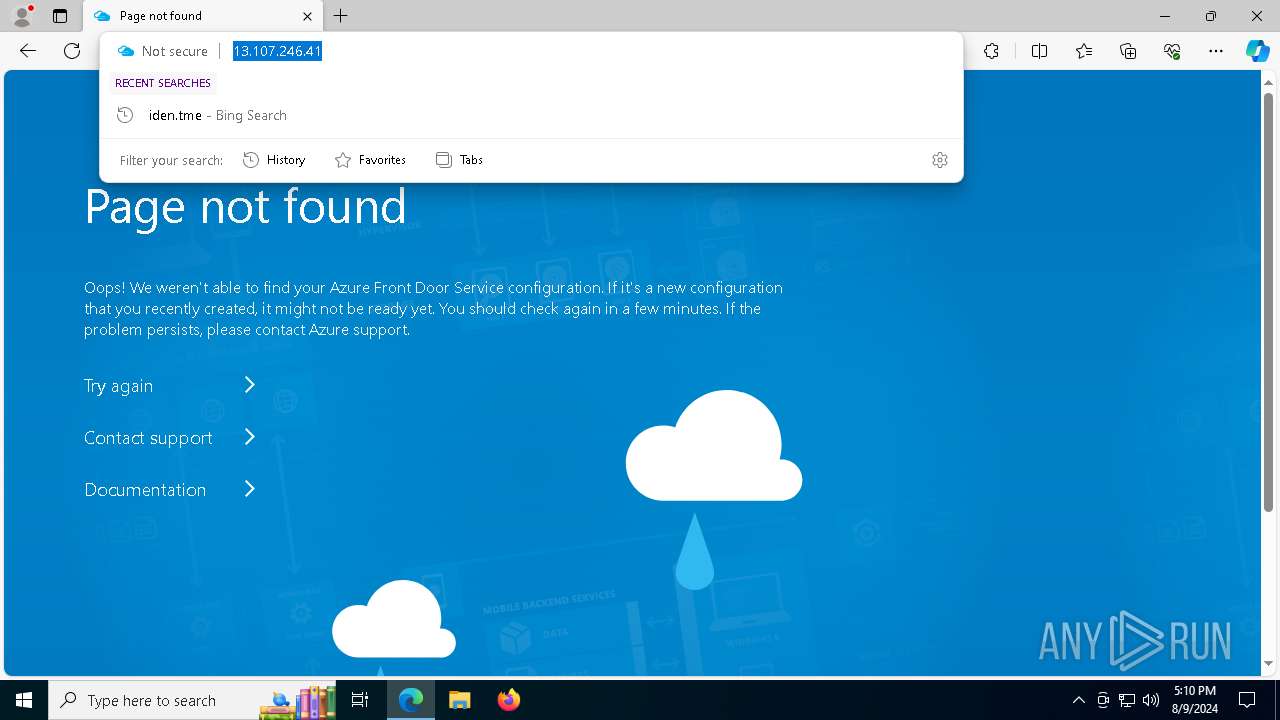Open the notification center icon
This screenshot has height=720, width=1280.
(1247, 700)
